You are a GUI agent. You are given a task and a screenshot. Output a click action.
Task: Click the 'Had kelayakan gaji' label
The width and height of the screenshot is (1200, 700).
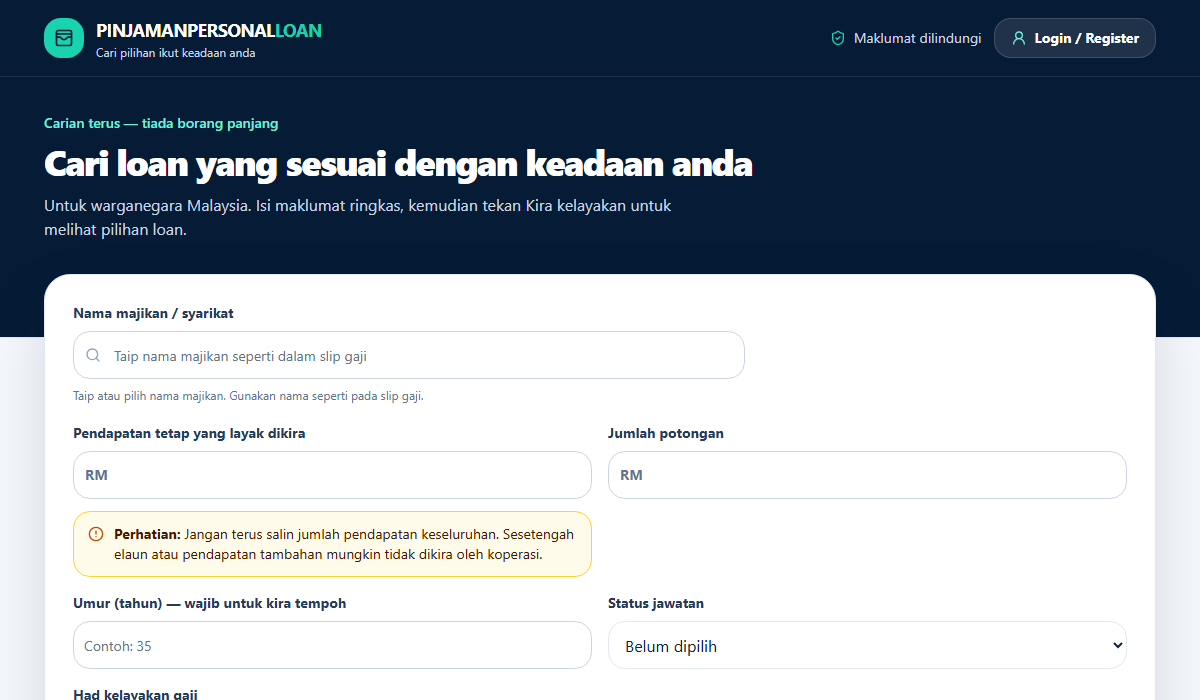[135, 694]
